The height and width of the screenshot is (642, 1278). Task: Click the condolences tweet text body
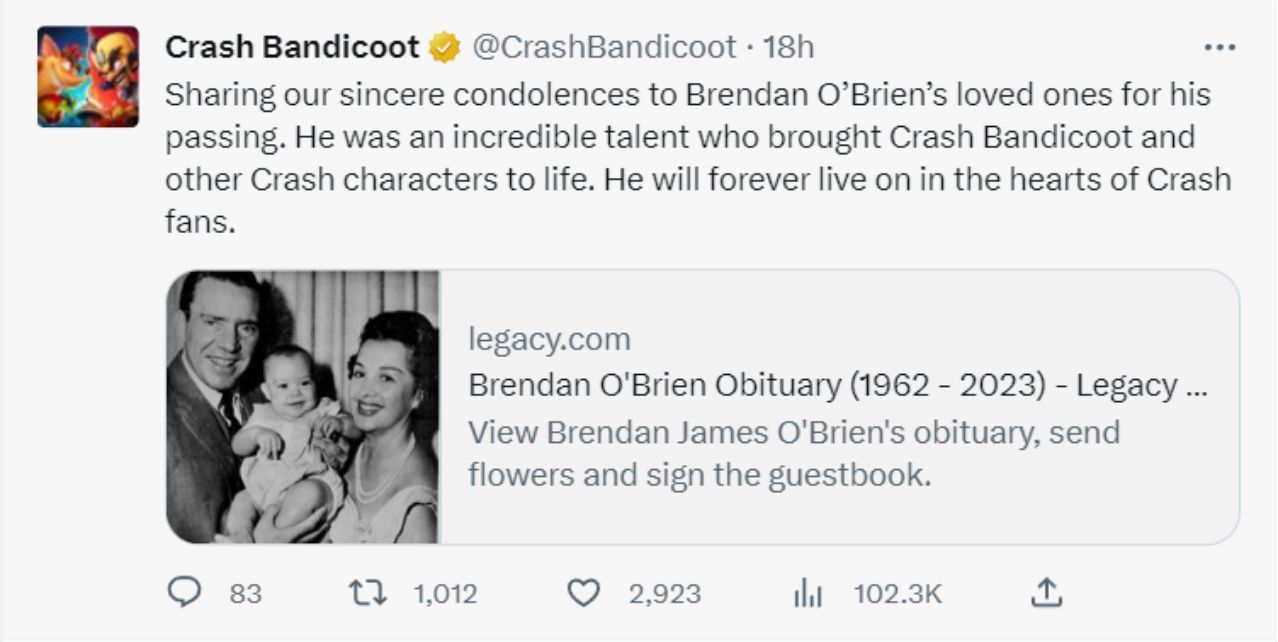point(697,158)
